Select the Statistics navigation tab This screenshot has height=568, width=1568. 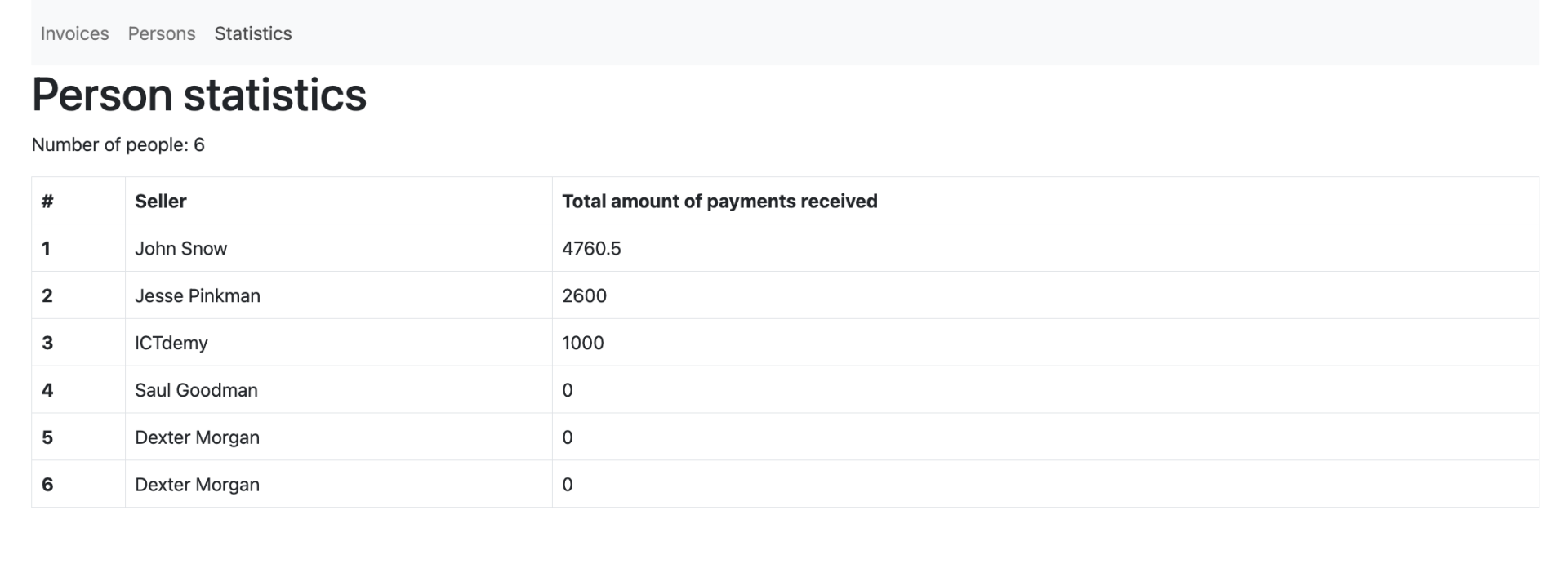(253, 33)
